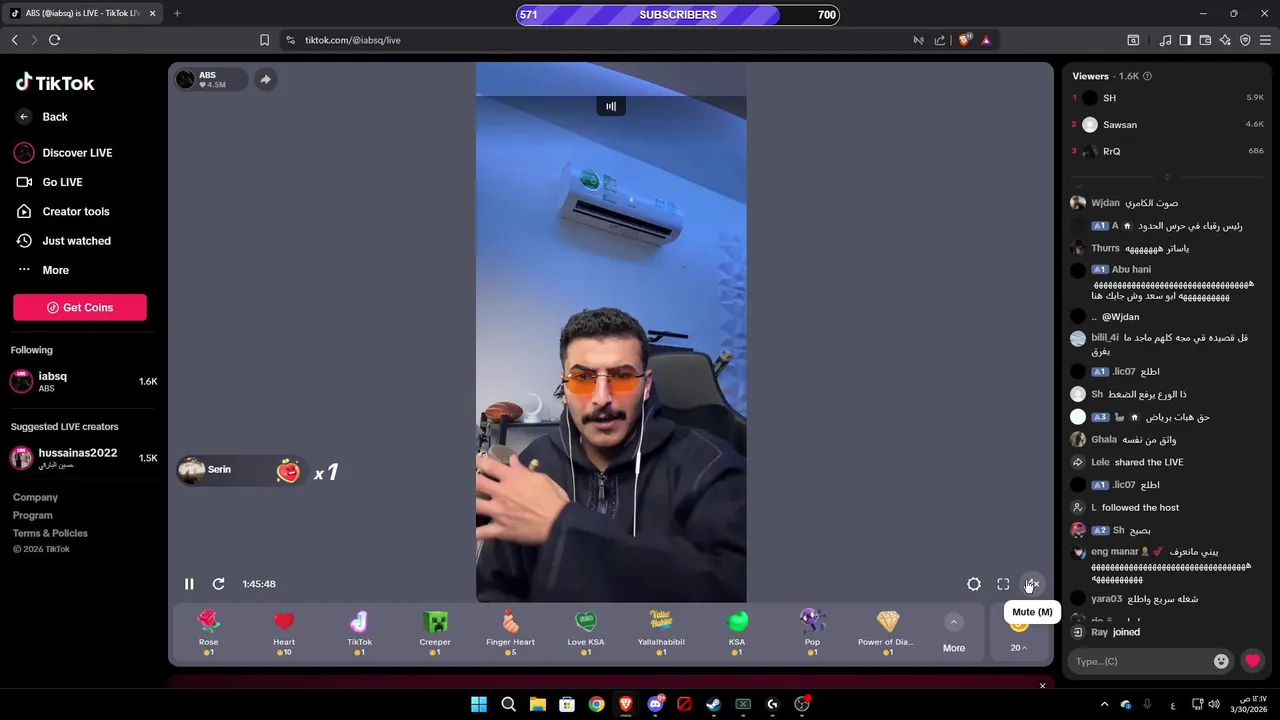
Task: Mute the live stream audio
Action: tap(1032, 584)
